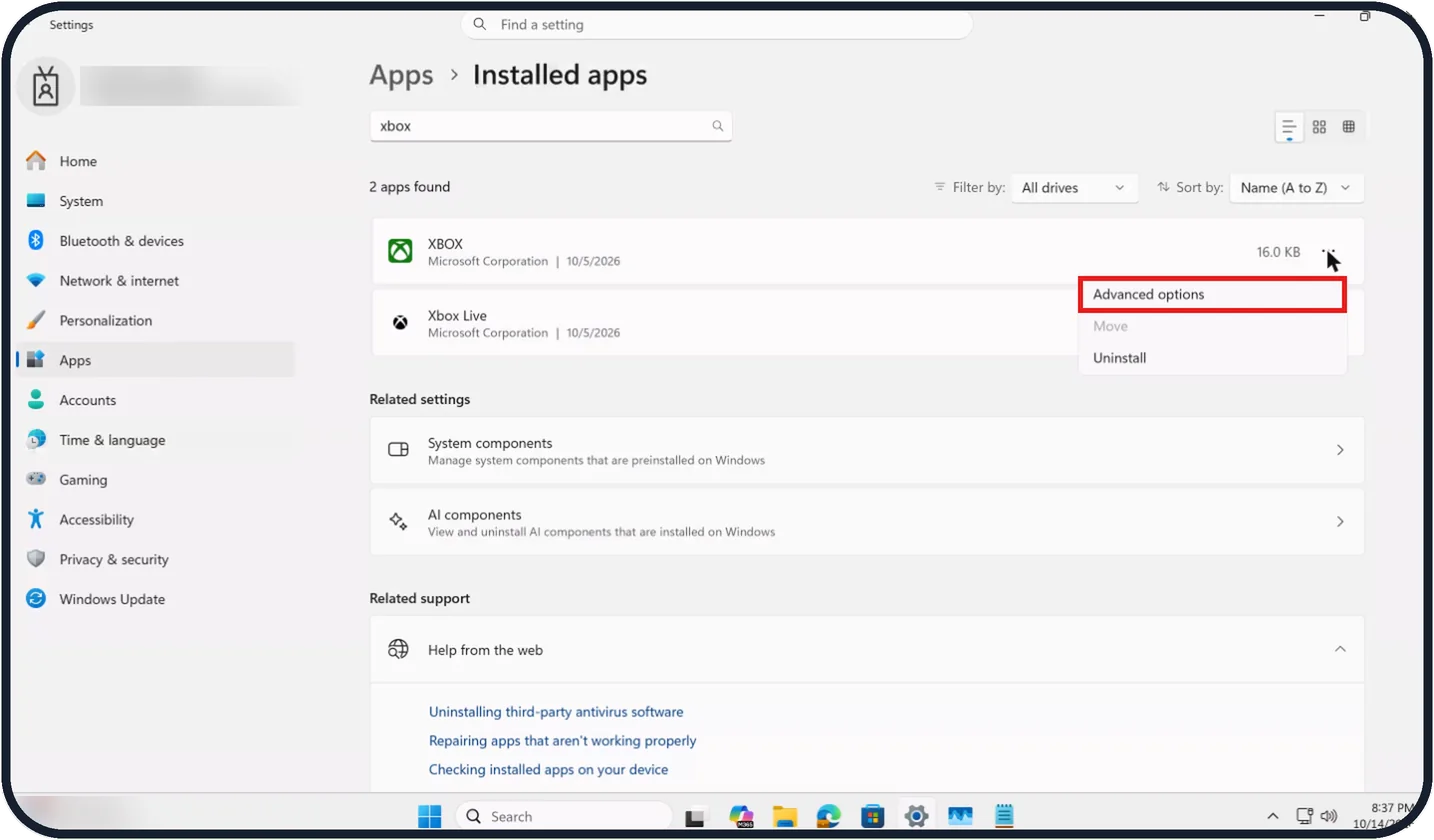Click the XBOX app green icon
Image resolution: width=1434 pixels, height=840 pixels.
tap(400, 251)
